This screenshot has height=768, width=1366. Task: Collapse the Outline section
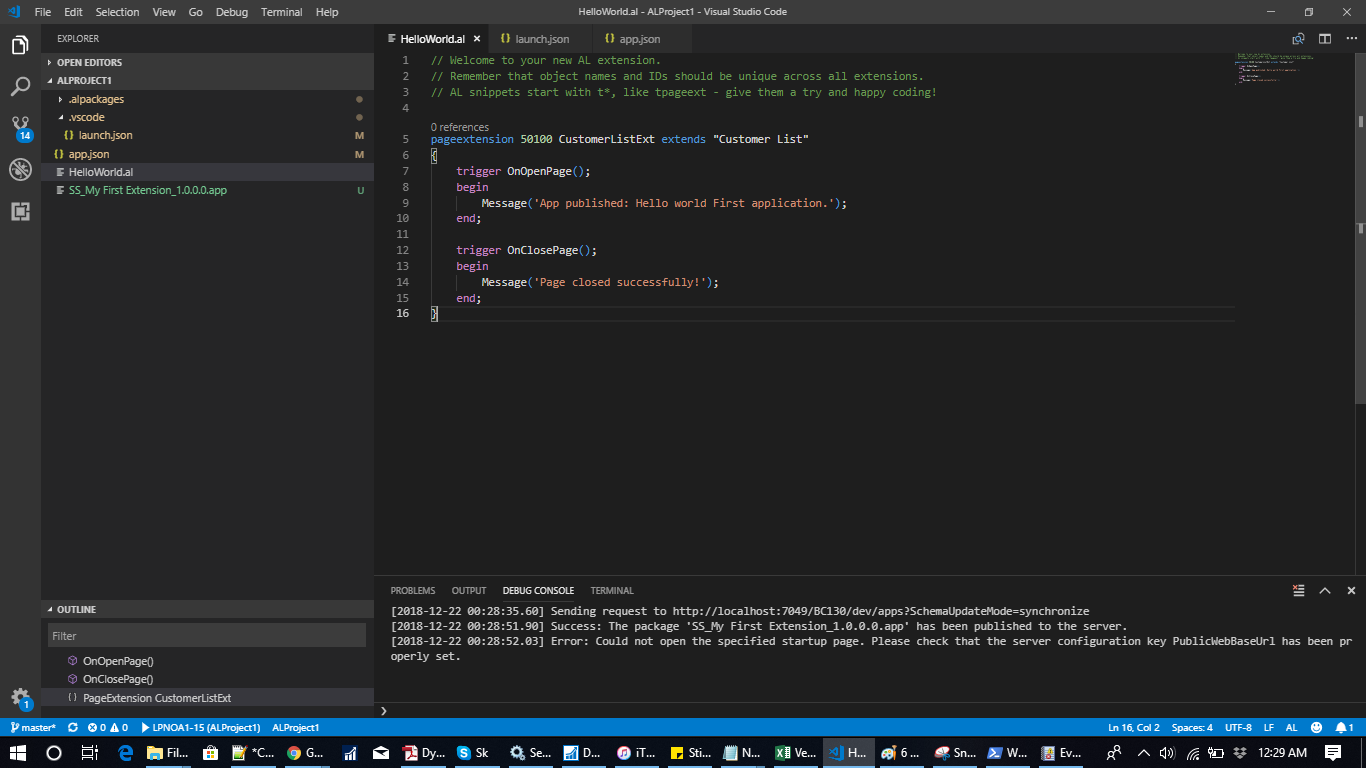pos(76,609)
